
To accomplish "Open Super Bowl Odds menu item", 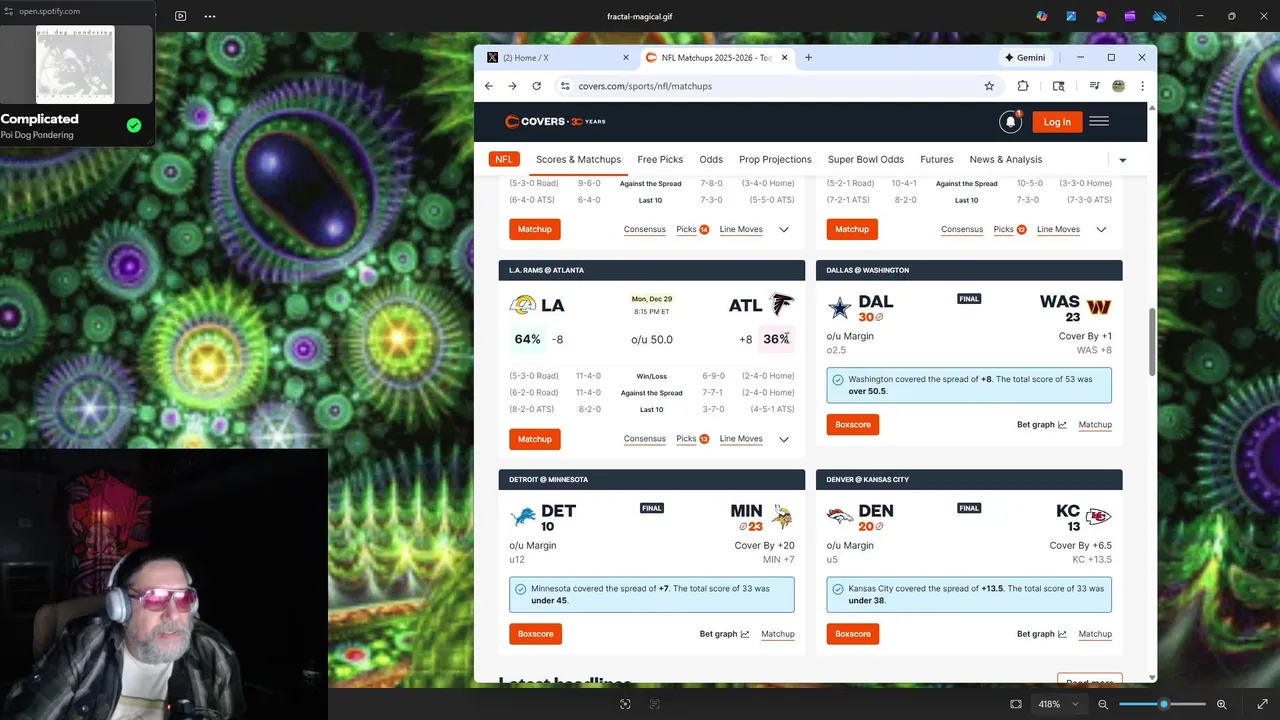I will coord(866,159).
